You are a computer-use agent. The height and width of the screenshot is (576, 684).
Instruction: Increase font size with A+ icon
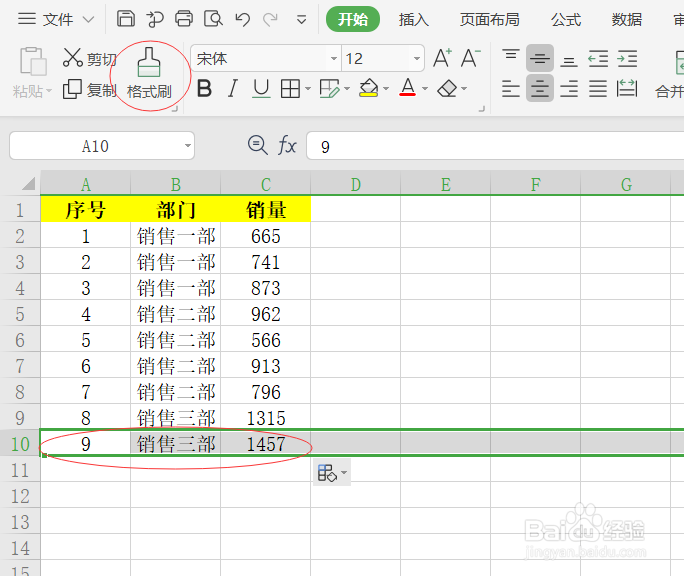442,58
